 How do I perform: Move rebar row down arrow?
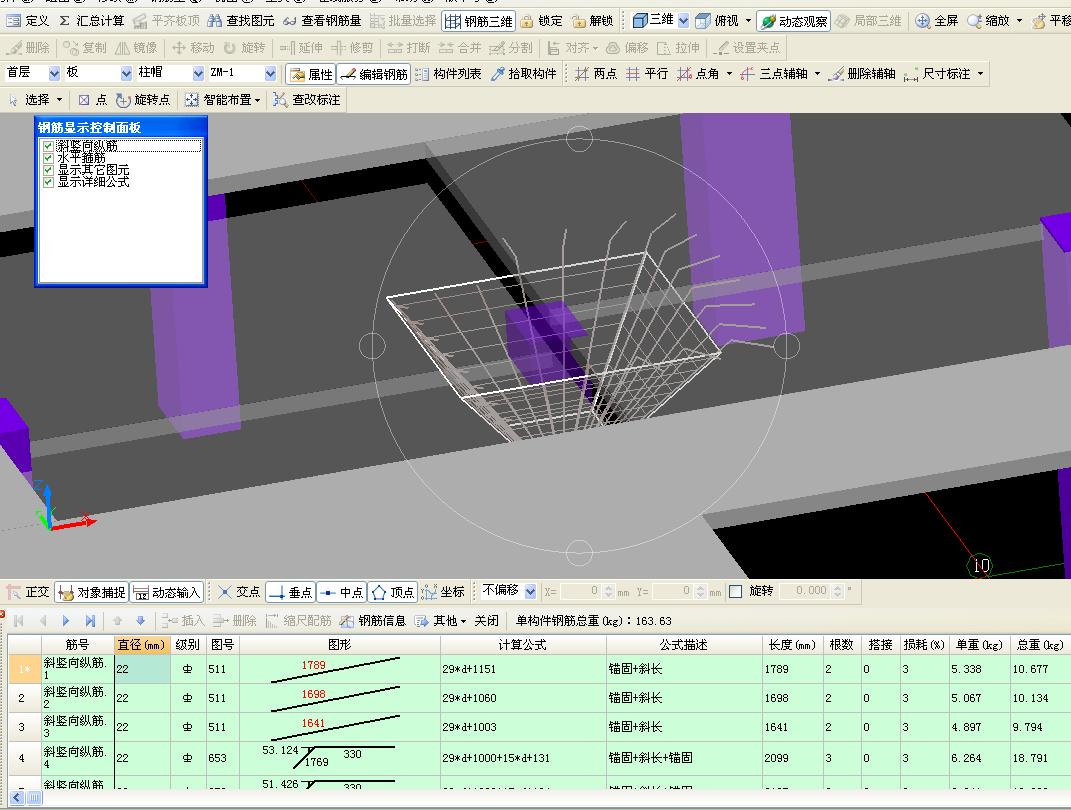pyautogui.click(x=141, y=621)
